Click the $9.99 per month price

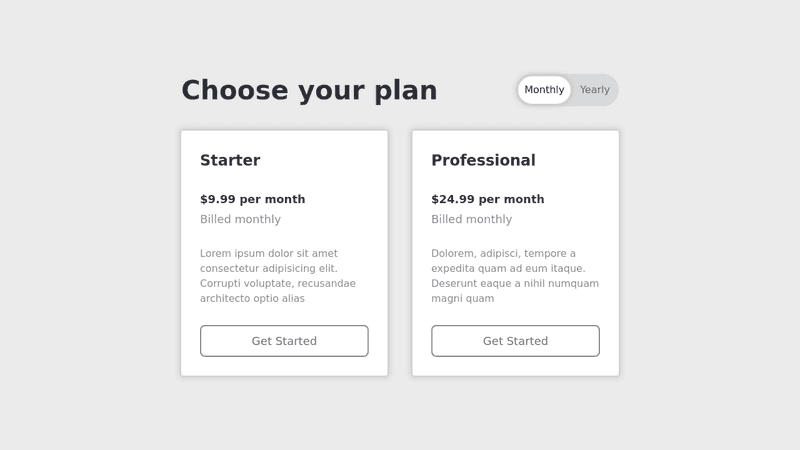[252, 199]
